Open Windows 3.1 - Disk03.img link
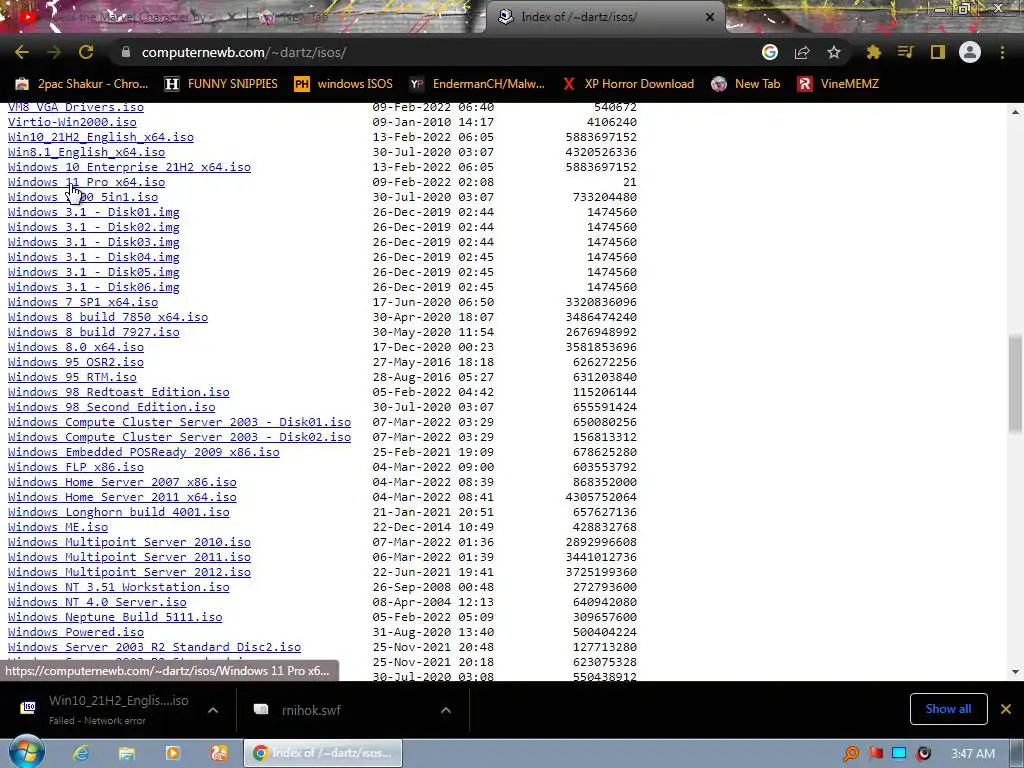Viewport: 1024px width, 768px height. tap(93, 242)
